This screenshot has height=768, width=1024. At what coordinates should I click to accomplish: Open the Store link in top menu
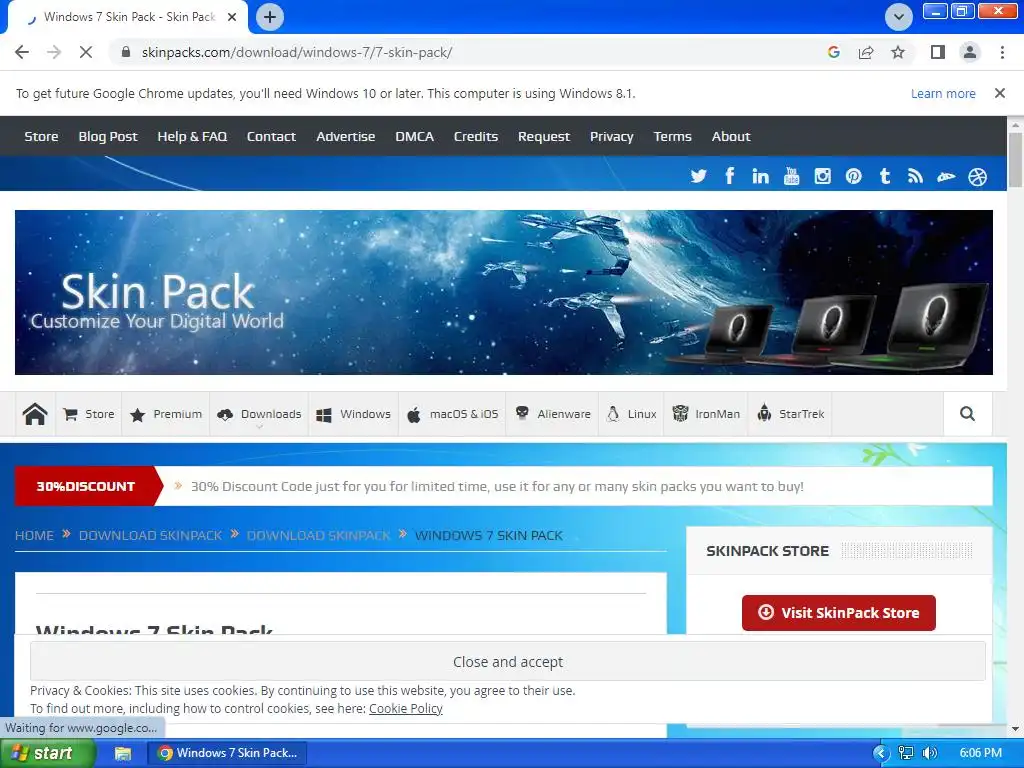point(41,136)
